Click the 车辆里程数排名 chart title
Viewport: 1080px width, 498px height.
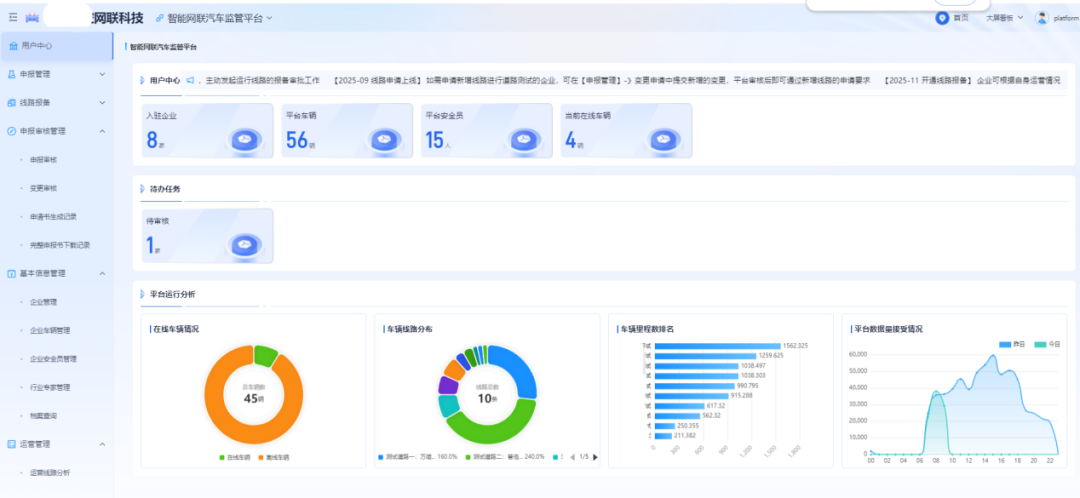click(647, 329)
